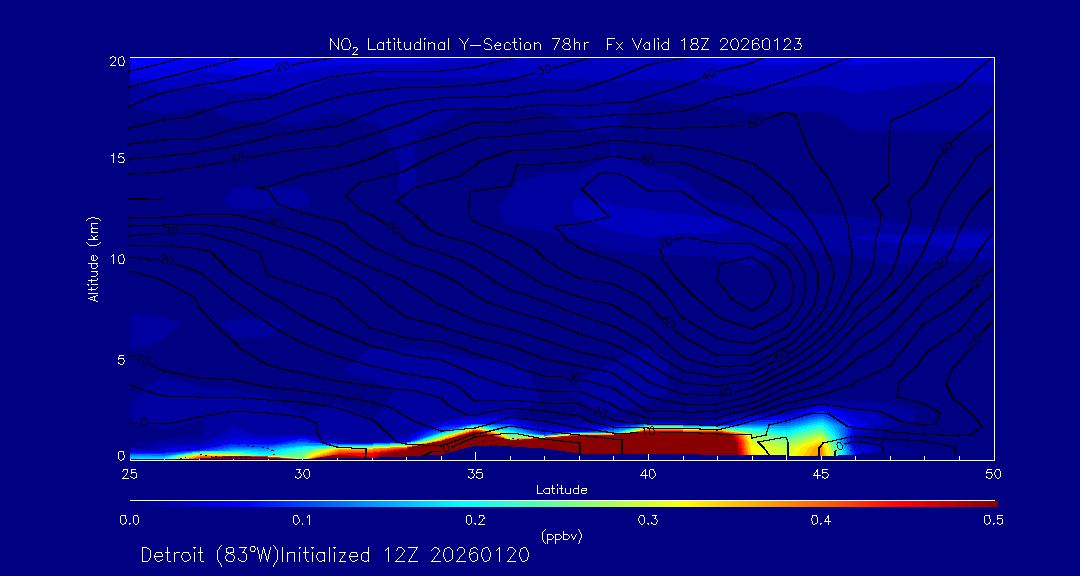This screenshot has height=576, width=1080.
Task: Select the 25 latitude tick label
Action: pyautogui.click(x=129, y=473)
